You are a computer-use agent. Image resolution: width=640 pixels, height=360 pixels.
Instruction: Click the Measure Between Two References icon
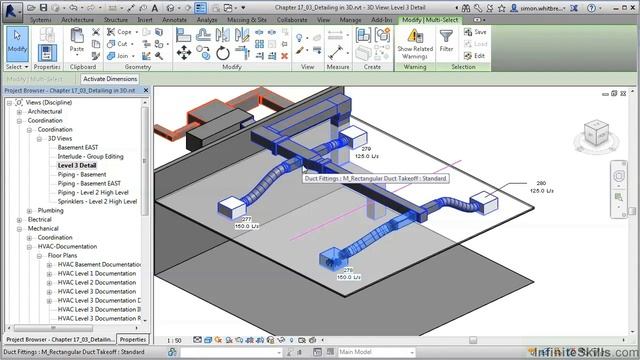(336, 53)
